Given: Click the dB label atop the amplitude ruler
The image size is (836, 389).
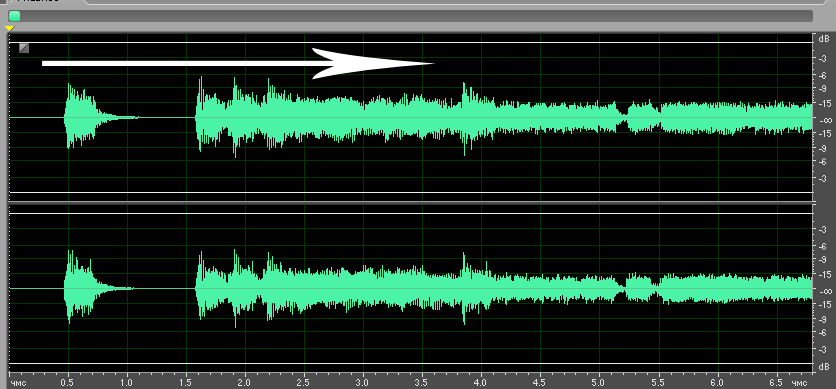Looking at the screenshot, I should (824, 39).
